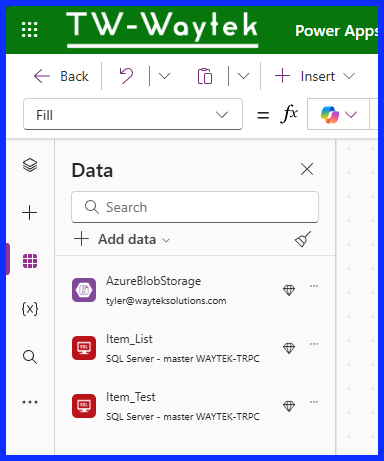This screenshot has width=384, height=461.
Task: Go back with the Back button
Action: click(x=61, y=76)
